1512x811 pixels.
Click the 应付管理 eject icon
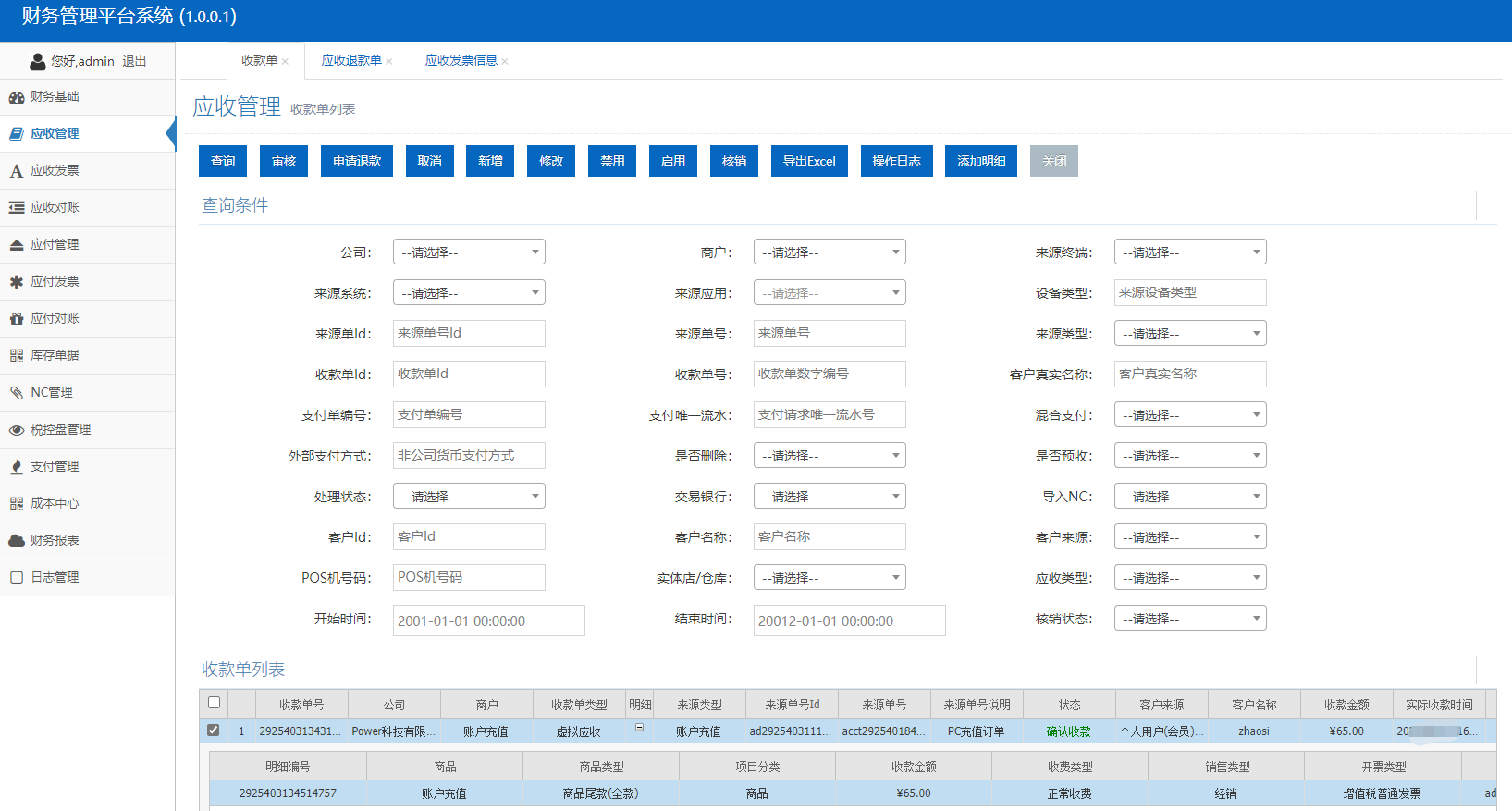17,245
